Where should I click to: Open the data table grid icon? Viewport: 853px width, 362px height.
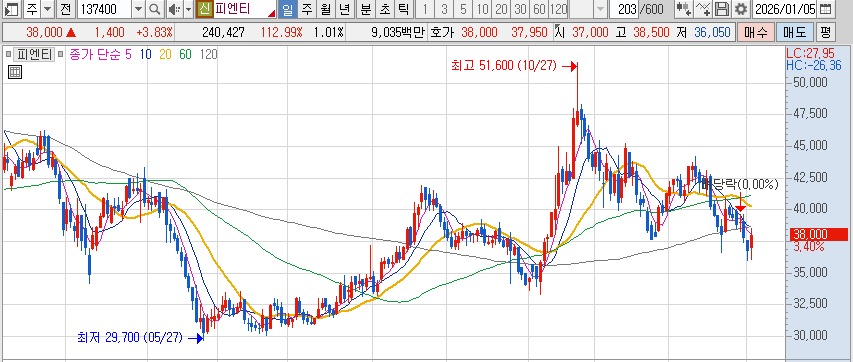15,72
